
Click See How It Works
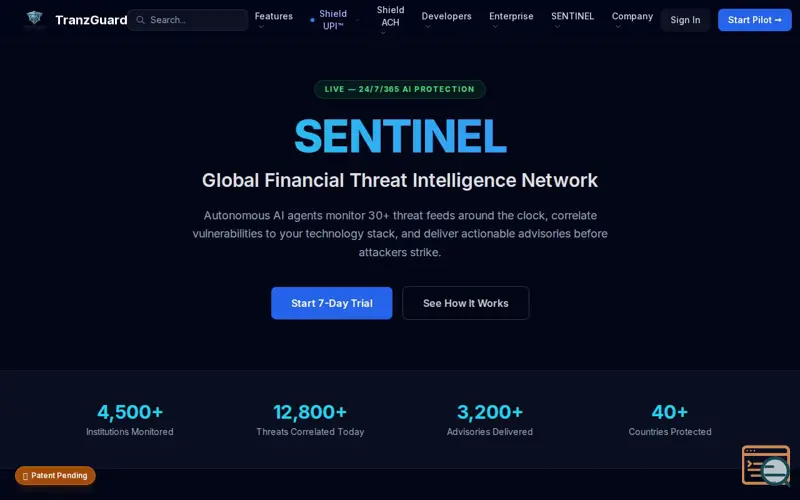click(x=465, y=303)
